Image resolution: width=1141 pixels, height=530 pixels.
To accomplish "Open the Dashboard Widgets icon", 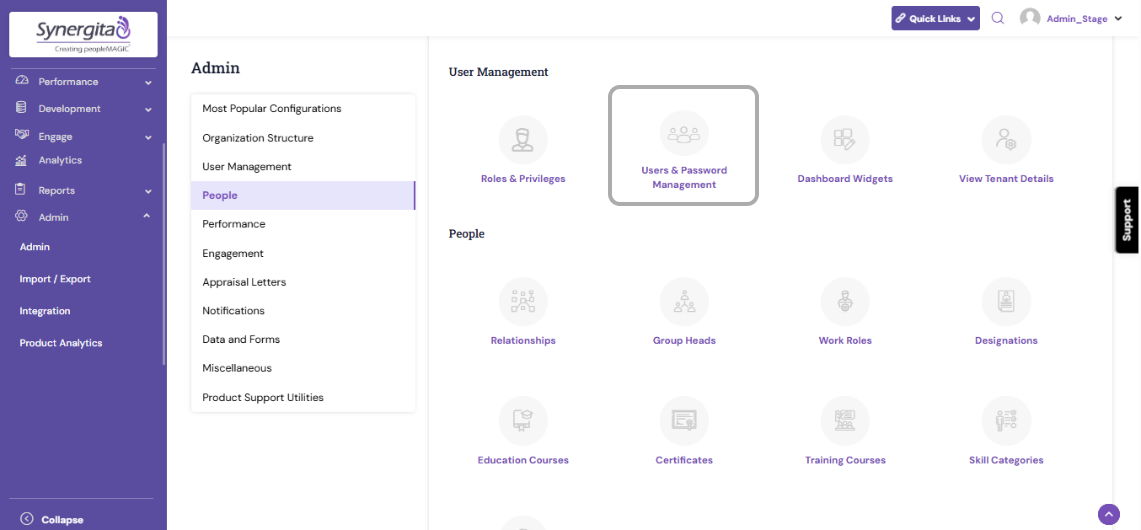I will pos(845,140).
